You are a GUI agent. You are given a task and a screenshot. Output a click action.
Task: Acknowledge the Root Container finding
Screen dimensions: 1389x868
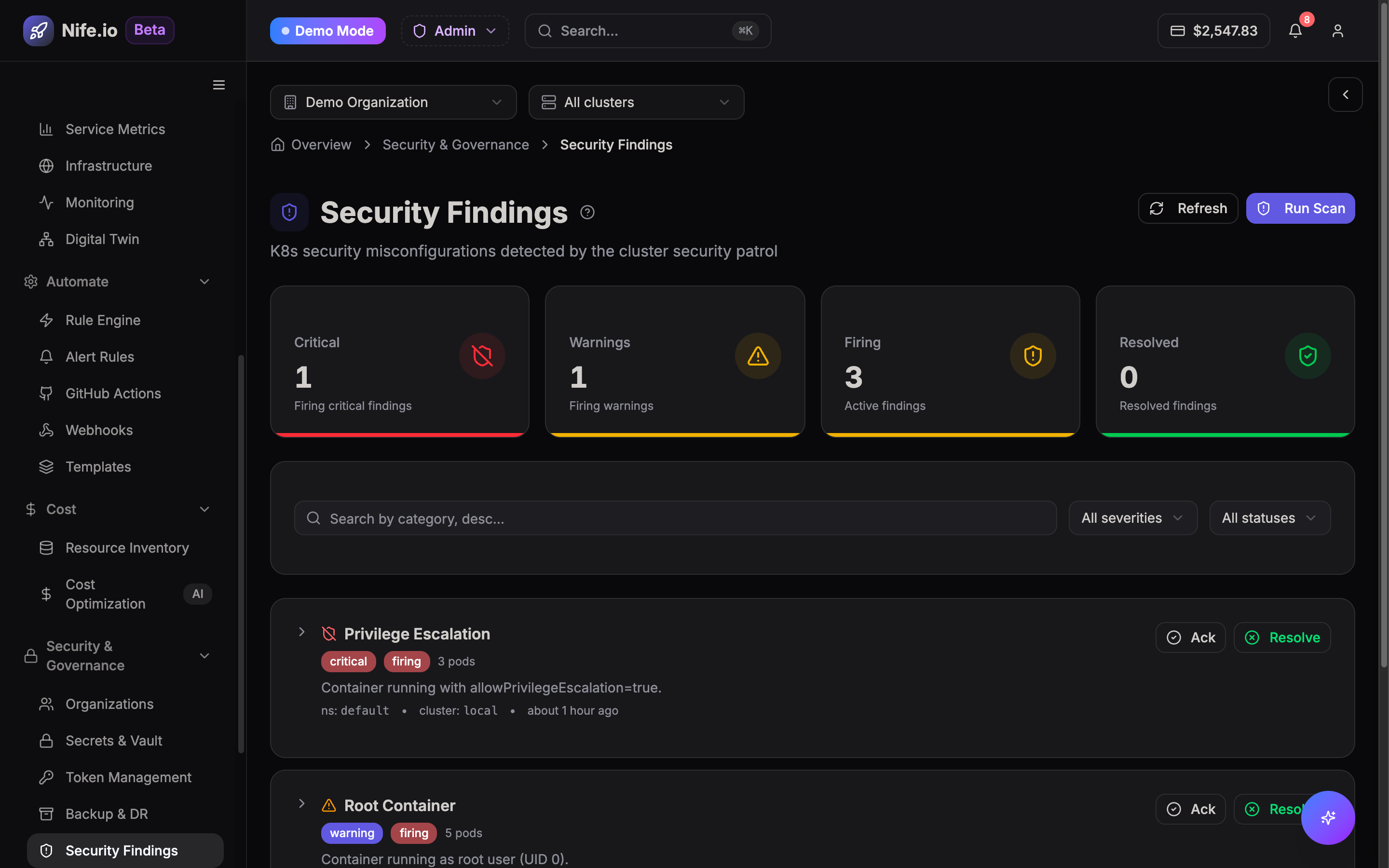click(x=1190, y=810)
